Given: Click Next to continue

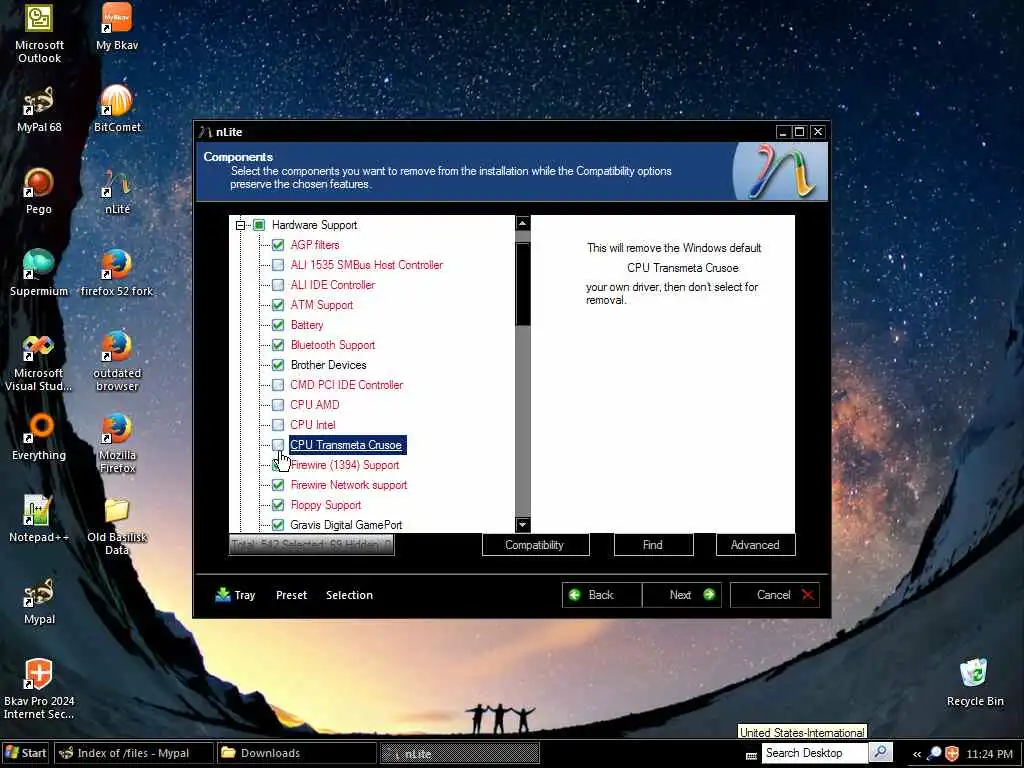Looking at the screenshot, I should 682,595.
